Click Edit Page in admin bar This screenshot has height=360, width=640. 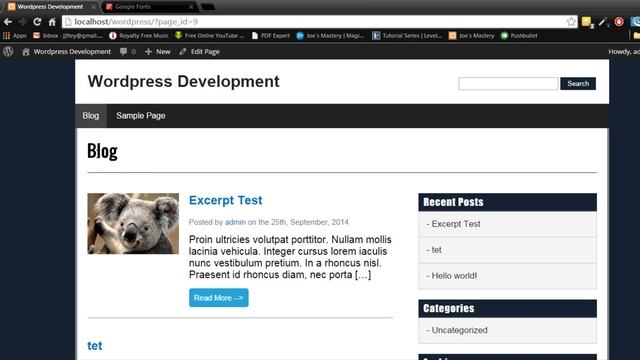point(200,51)
